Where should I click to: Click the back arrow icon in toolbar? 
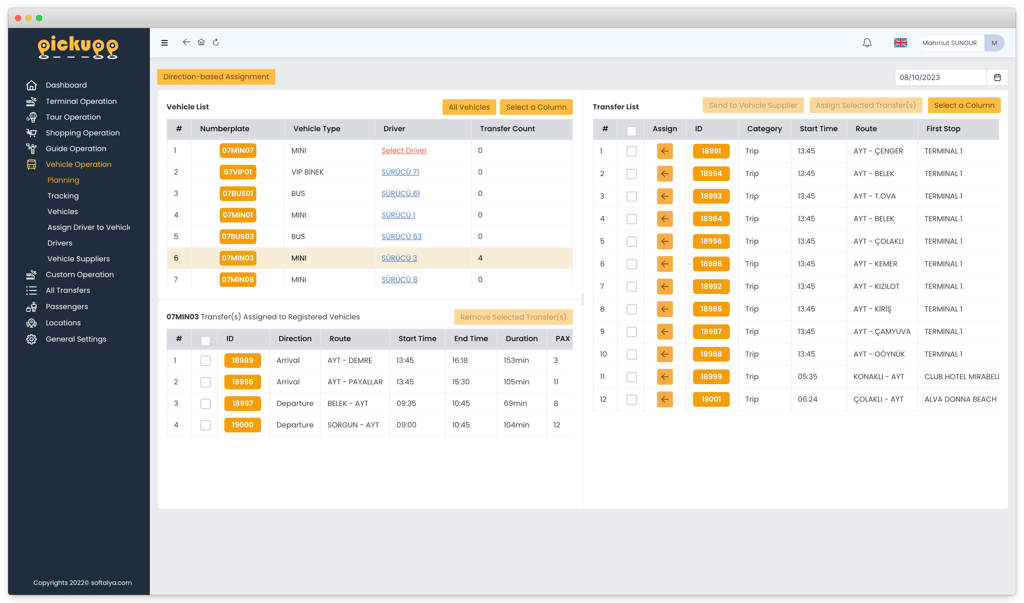[x=186, y=42]
